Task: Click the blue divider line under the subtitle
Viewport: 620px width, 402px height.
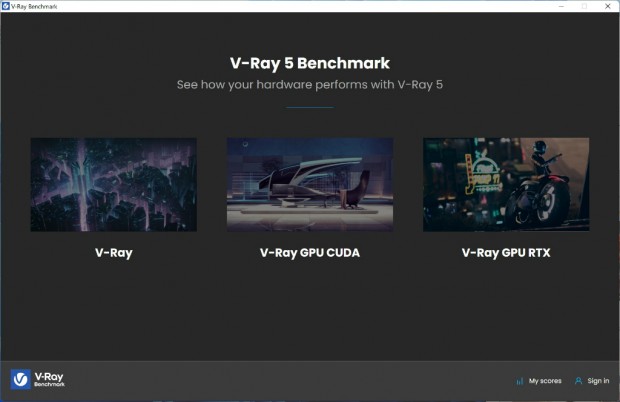Action: pos(310,107)
